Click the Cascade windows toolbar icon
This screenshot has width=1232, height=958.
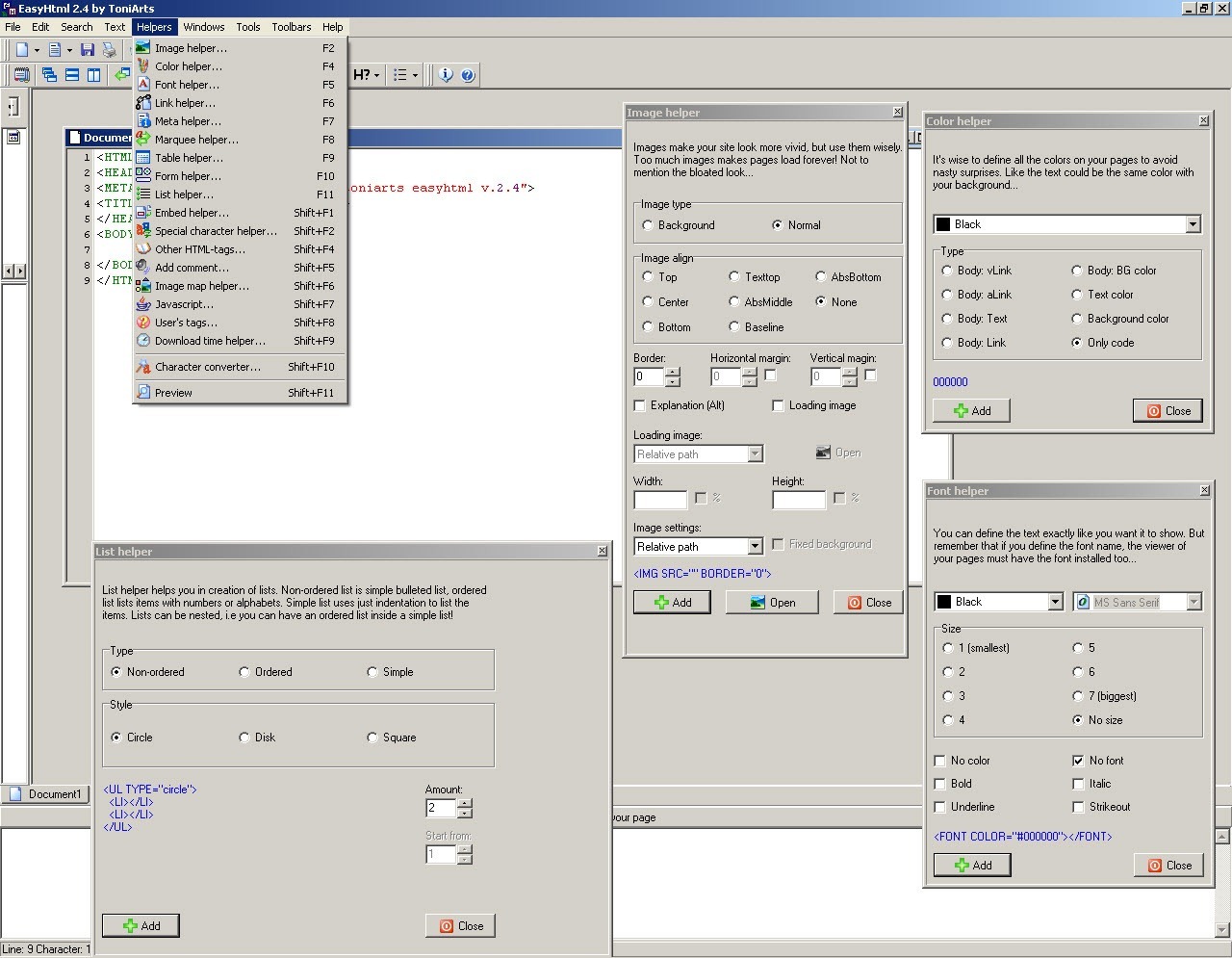(x=49, y=74)
